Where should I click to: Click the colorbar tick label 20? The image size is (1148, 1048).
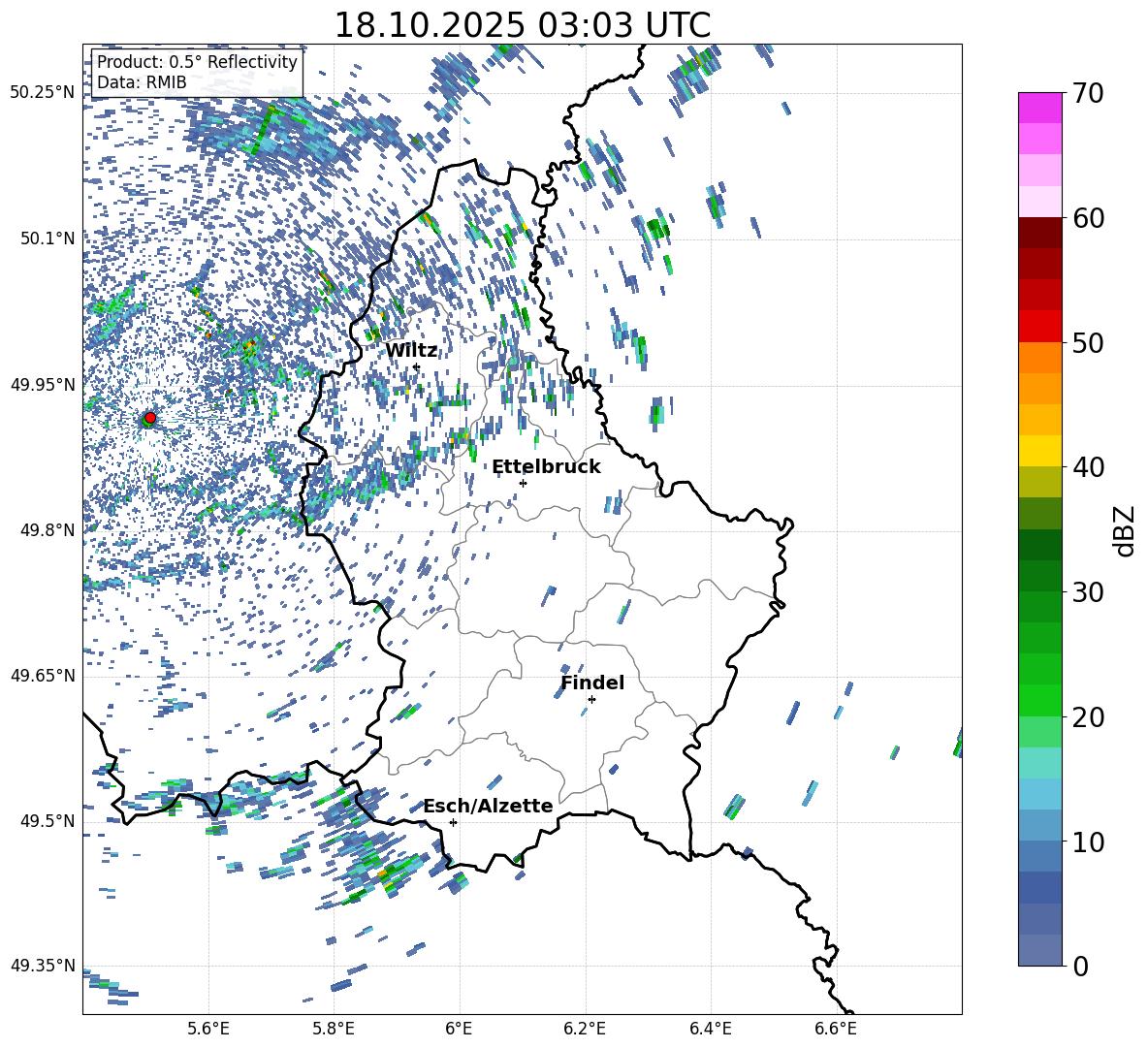click(x=1089, y=717)
